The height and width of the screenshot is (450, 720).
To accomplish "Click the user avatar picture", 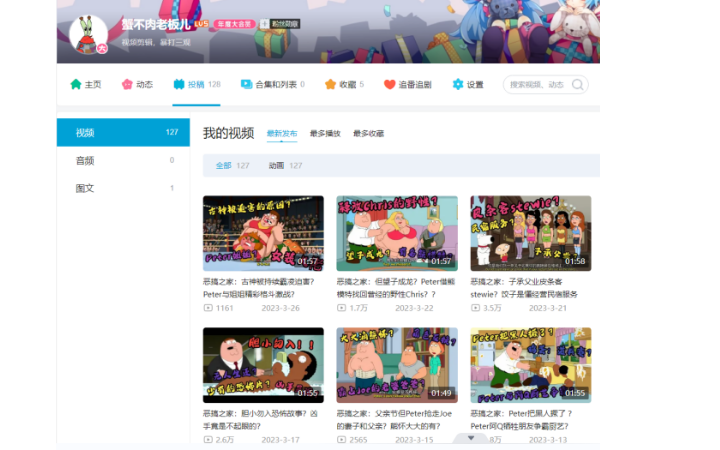I will 88,34.
